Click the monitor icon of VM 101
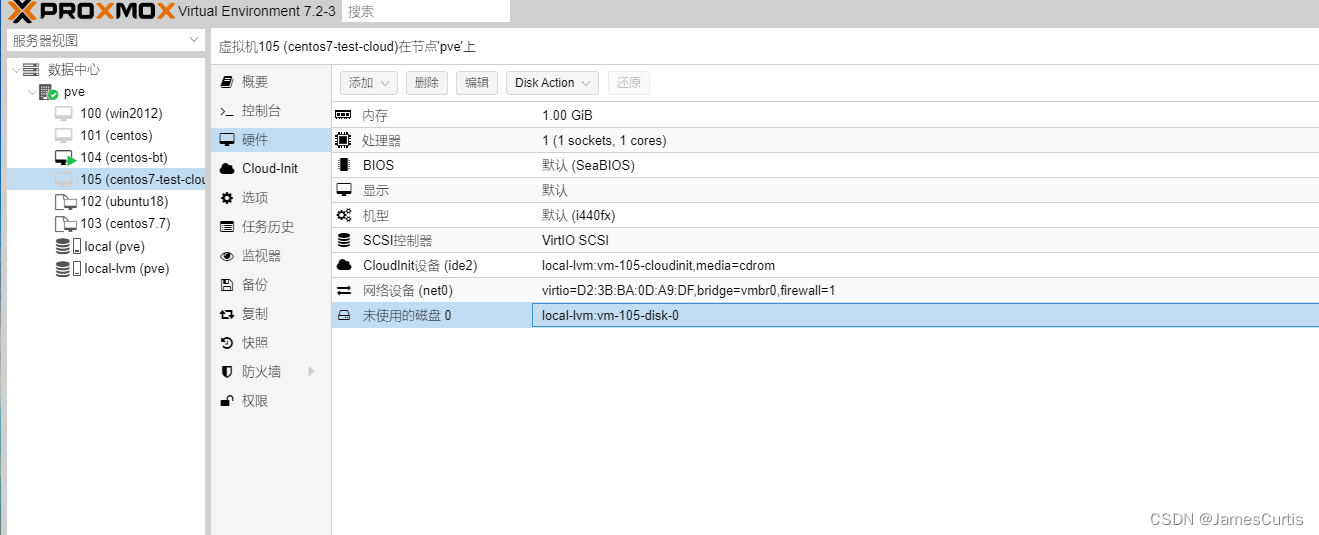The width and height of the screenshot is (1319, 535). [x=64, y=136]
